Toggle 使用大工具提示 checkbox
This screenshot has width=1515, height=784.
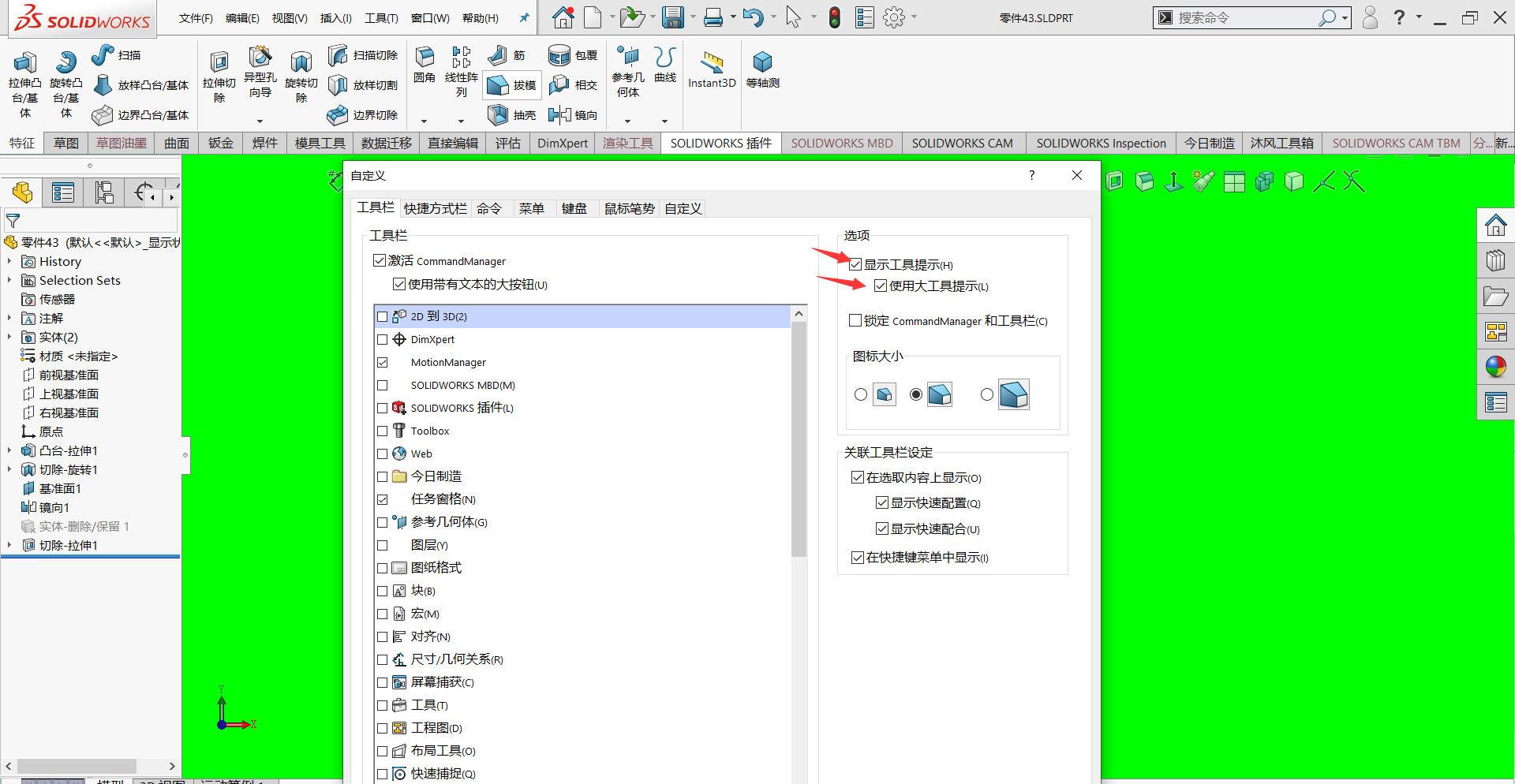[881, 286]
